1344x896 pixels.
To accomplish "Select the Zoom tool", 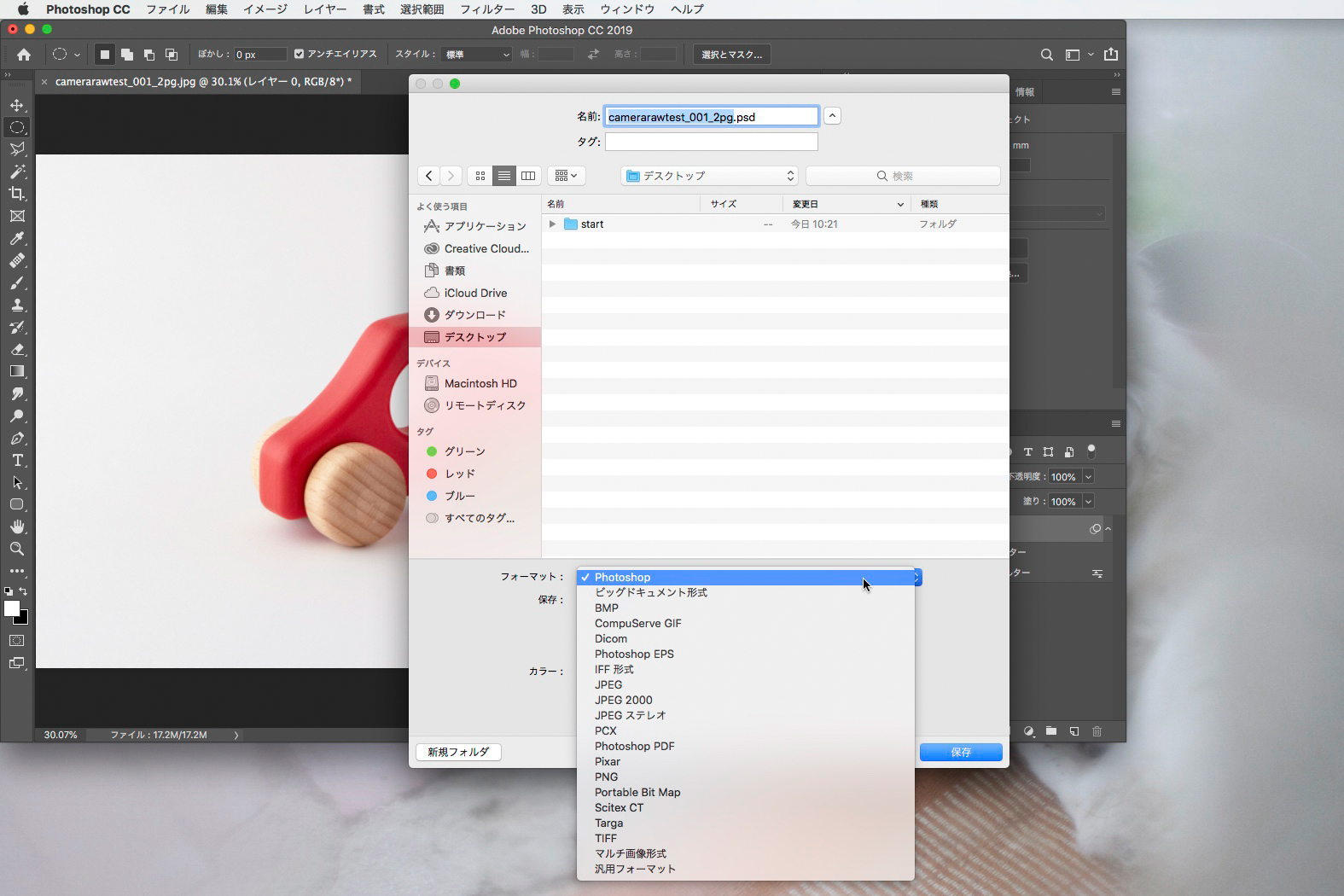I will [x=17, y=549].
